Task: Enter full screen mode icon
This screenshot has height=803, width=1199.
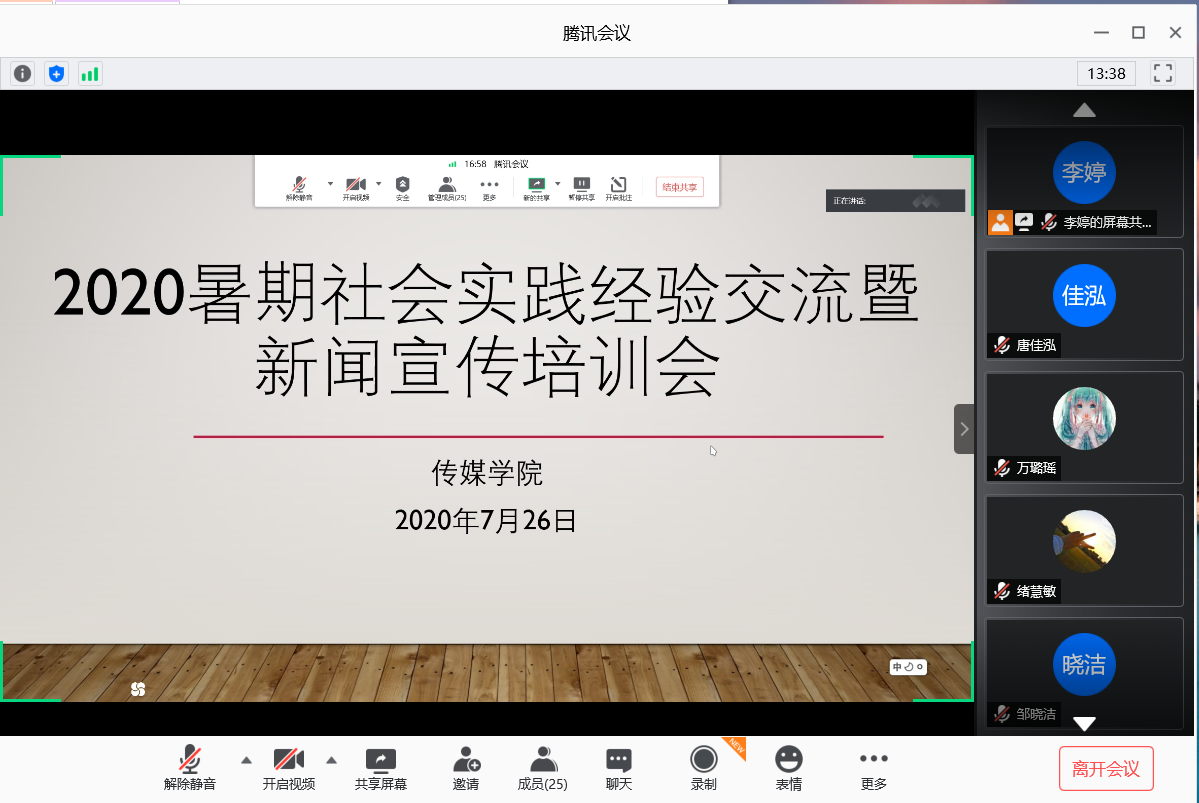Action: 1162,73
